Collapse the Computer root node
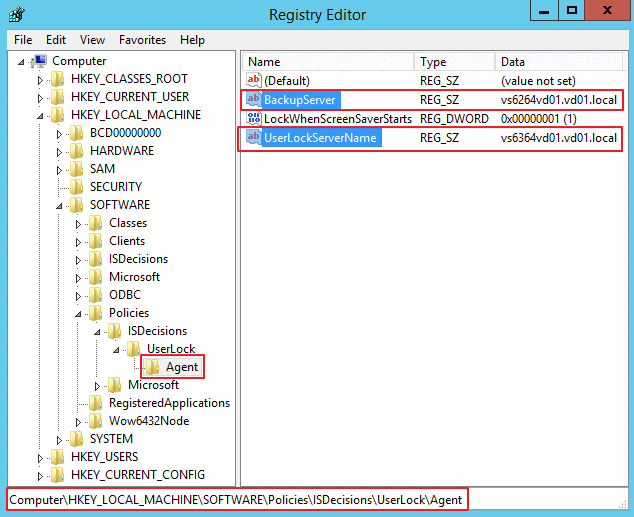The height and width of the screenshot is (517, 634). [21, 62]
